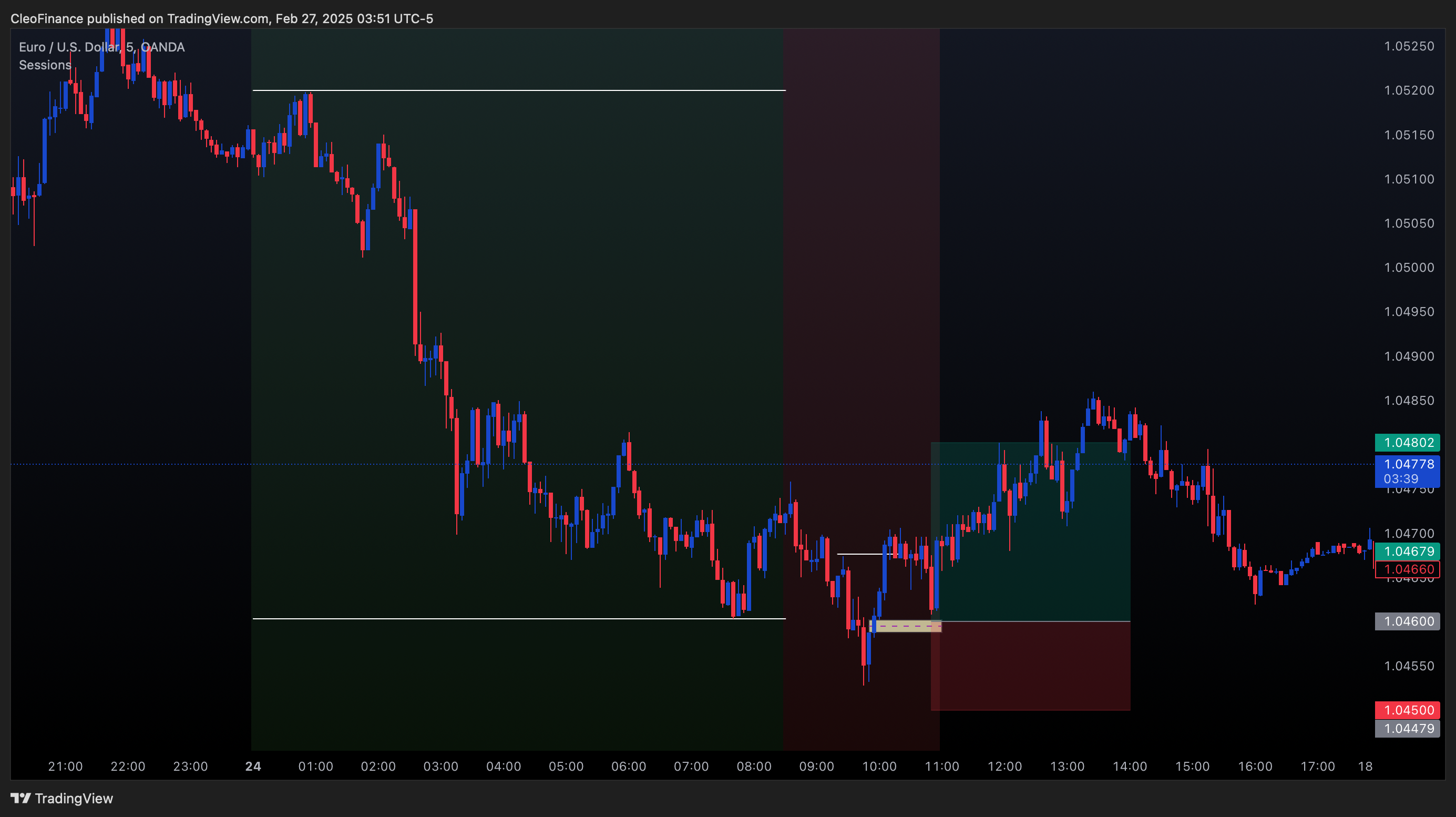
Task: Click the gray 1.04479 price label
Action: [x=1408, y=728]
